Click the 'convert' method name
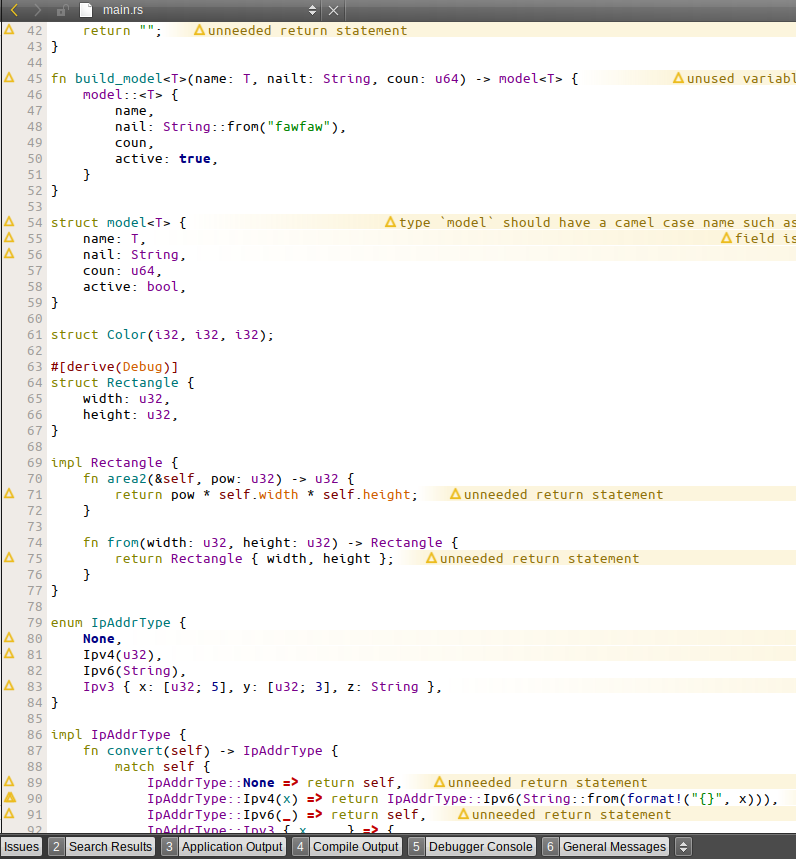Viewport: 796px width, 859px height. coord(135,751)
